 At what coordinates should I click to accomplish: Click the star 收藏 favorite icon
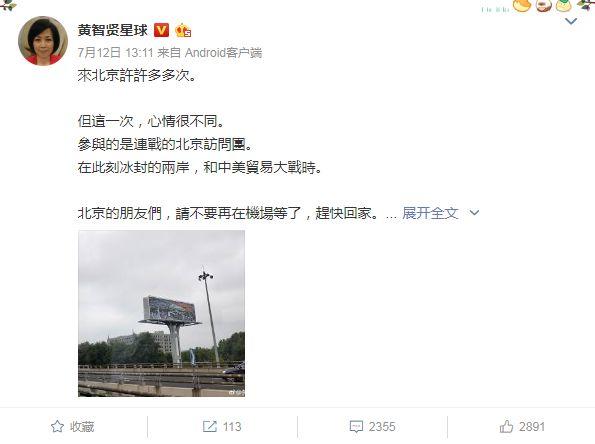click(57, 427)
